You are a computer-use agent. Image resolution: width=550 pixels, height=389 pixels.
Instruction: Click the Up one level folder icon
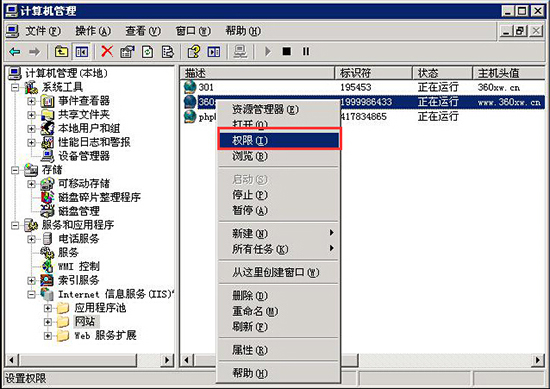pos(61,52)
